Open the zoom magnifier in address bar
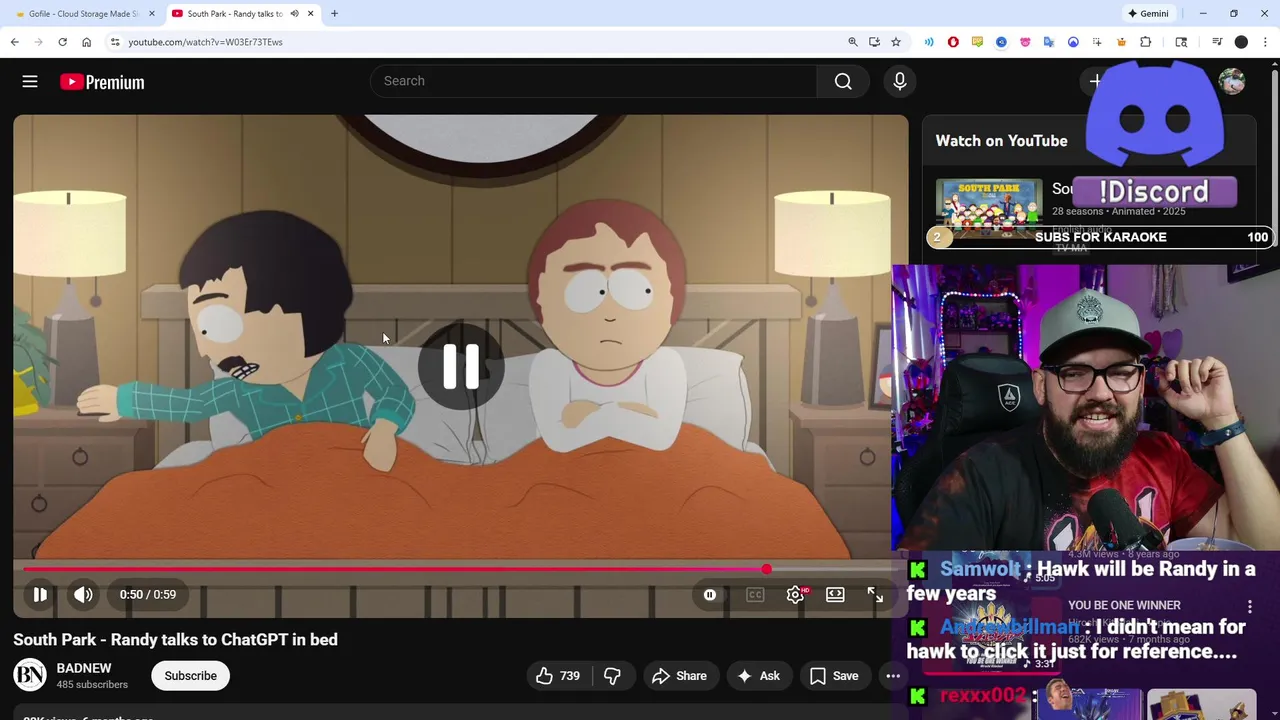Viewport: 1280px width, 720px height. click(x=853, y=42)
